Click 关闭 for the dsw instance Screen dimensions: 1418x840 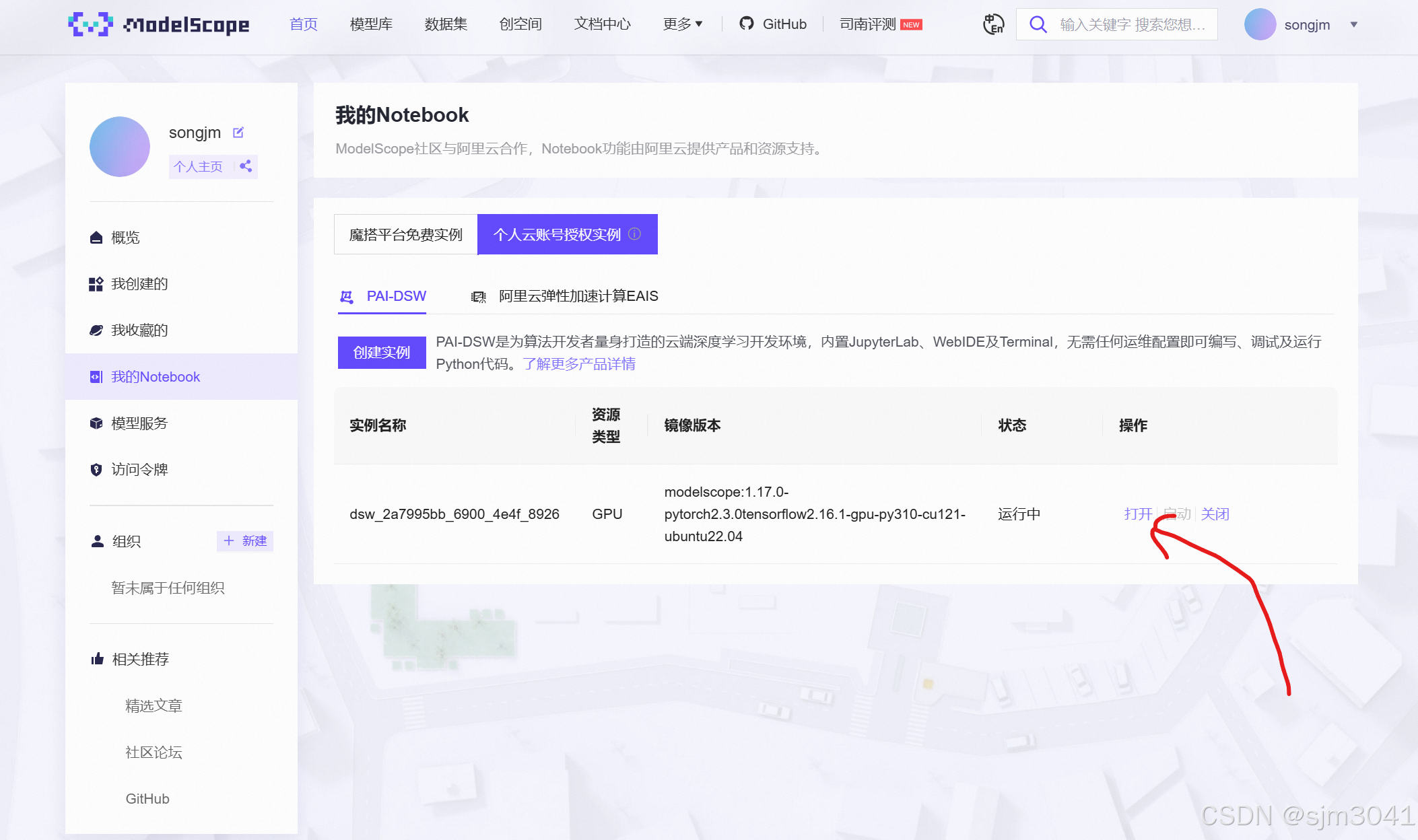coord(1215,514)
